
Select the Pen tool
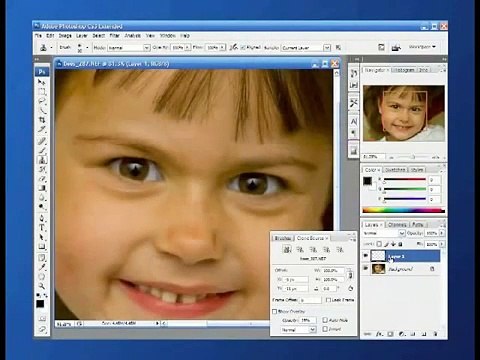(x=42, y=219)
